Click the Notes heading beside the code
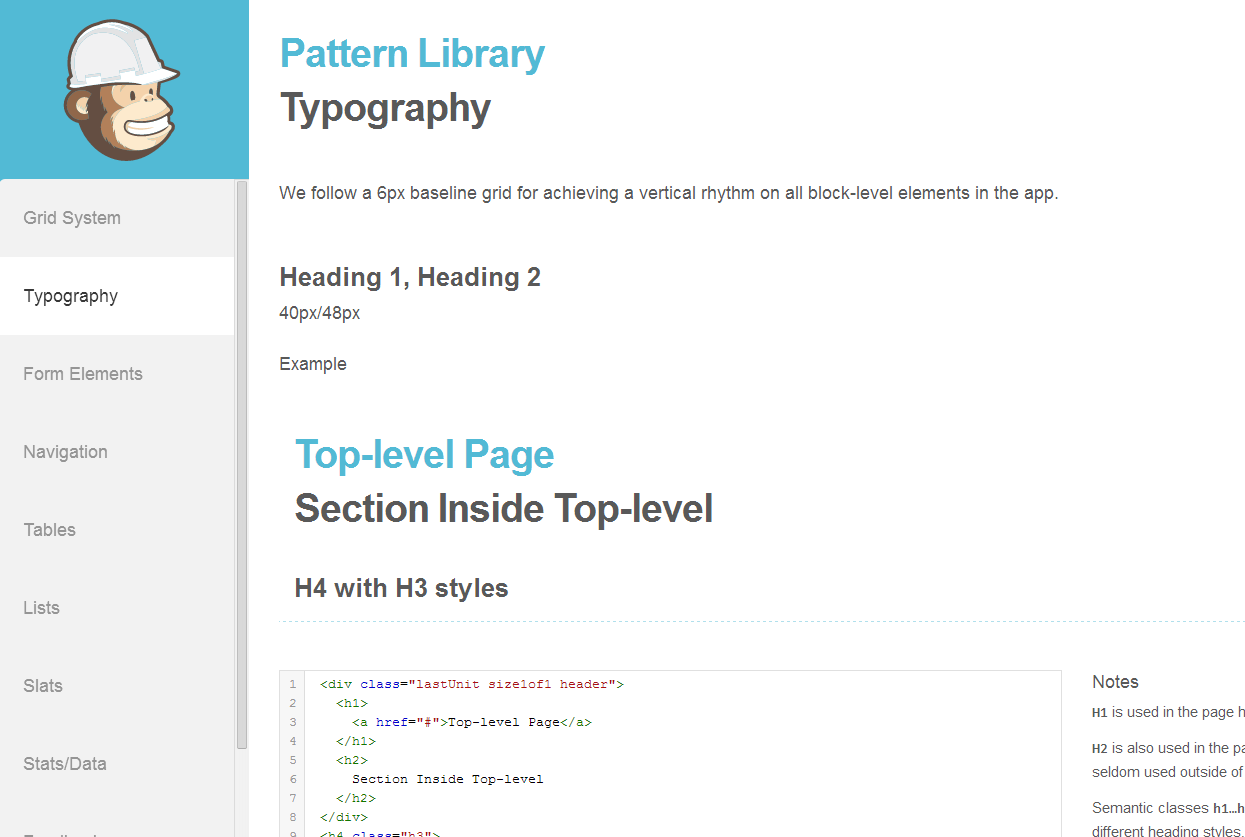Viewport: 1245px width, 837px height. click(1115, 682)
